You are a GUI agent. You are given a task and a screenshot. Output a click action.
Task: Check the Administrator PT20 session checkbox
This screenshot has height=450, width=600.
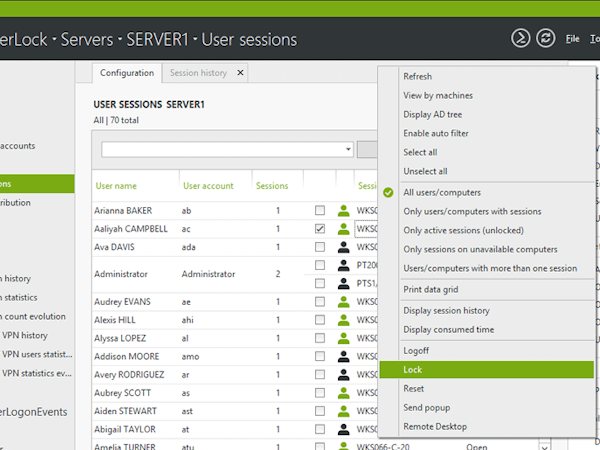(320, 265)
